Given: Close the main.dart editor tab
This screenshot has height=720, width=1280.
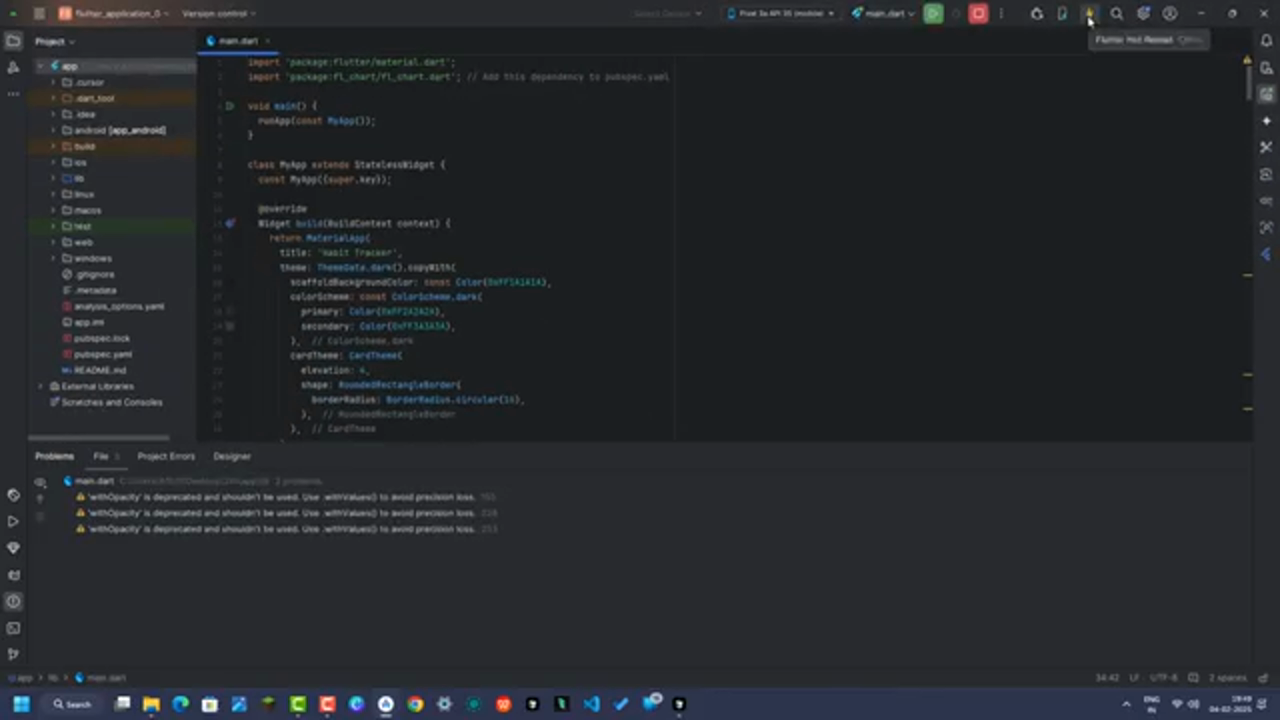Looking at the screenshot, I should [x=268, y=41].
